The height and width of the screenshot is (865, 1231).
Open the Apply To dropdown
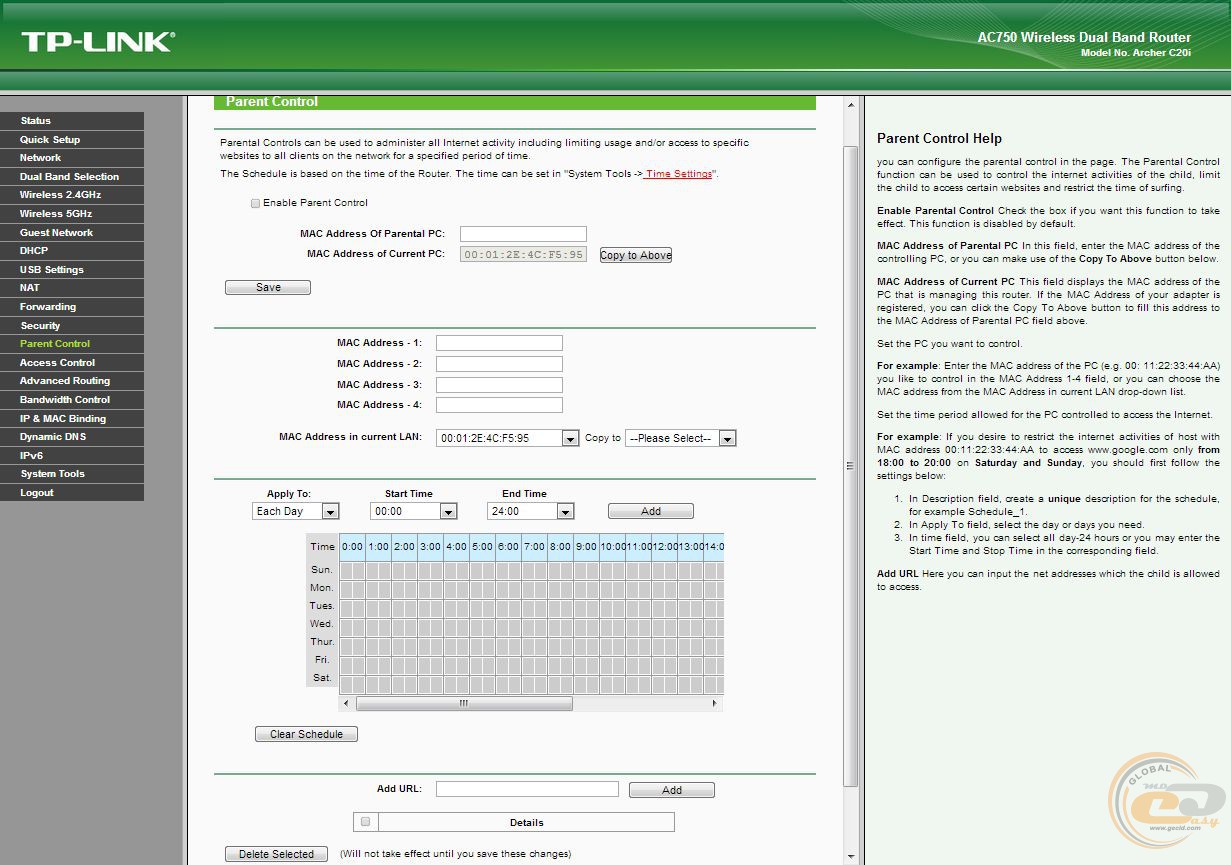pyautogui.click(x=296, y=511)
